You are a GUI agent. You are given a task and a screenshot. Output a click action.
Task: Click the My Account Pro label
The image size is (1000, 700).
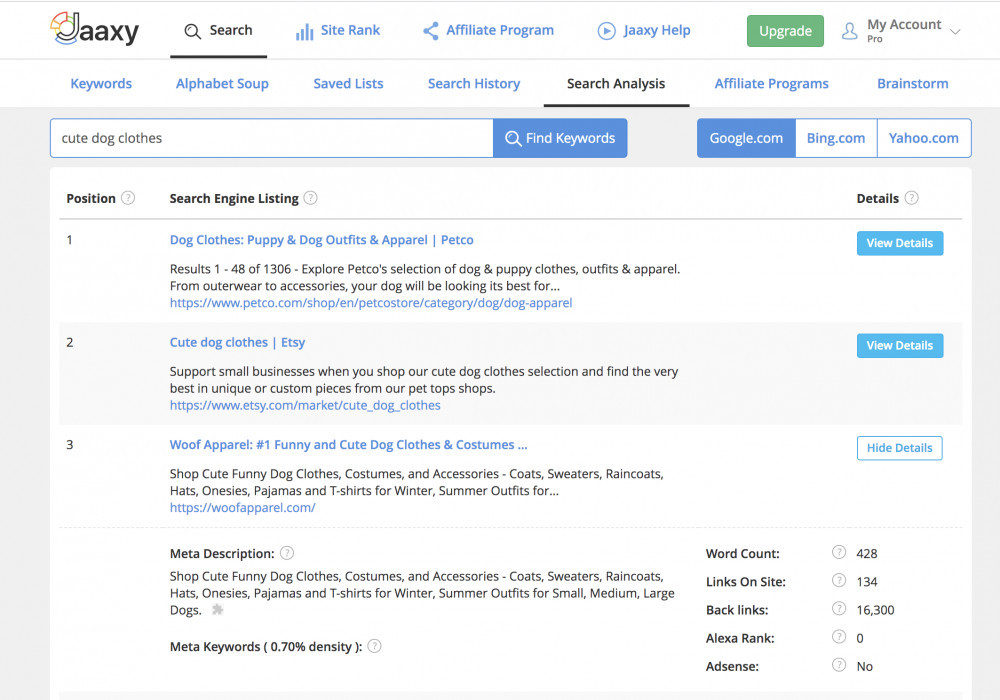904,30
